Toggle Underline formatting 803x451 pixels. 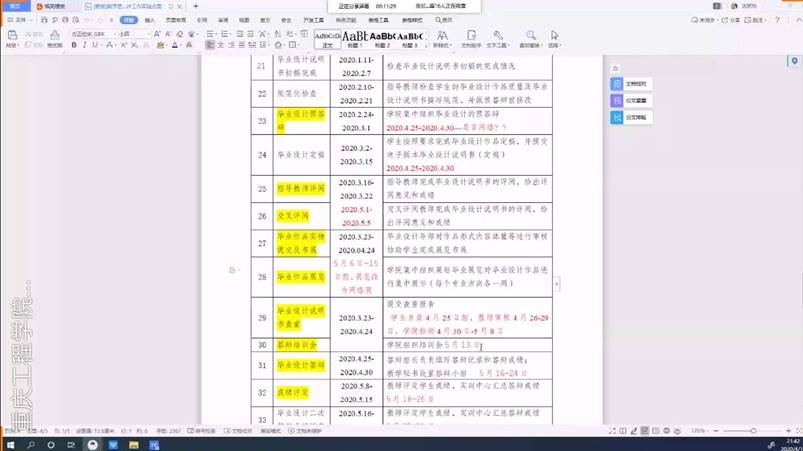tap(95, 45)
